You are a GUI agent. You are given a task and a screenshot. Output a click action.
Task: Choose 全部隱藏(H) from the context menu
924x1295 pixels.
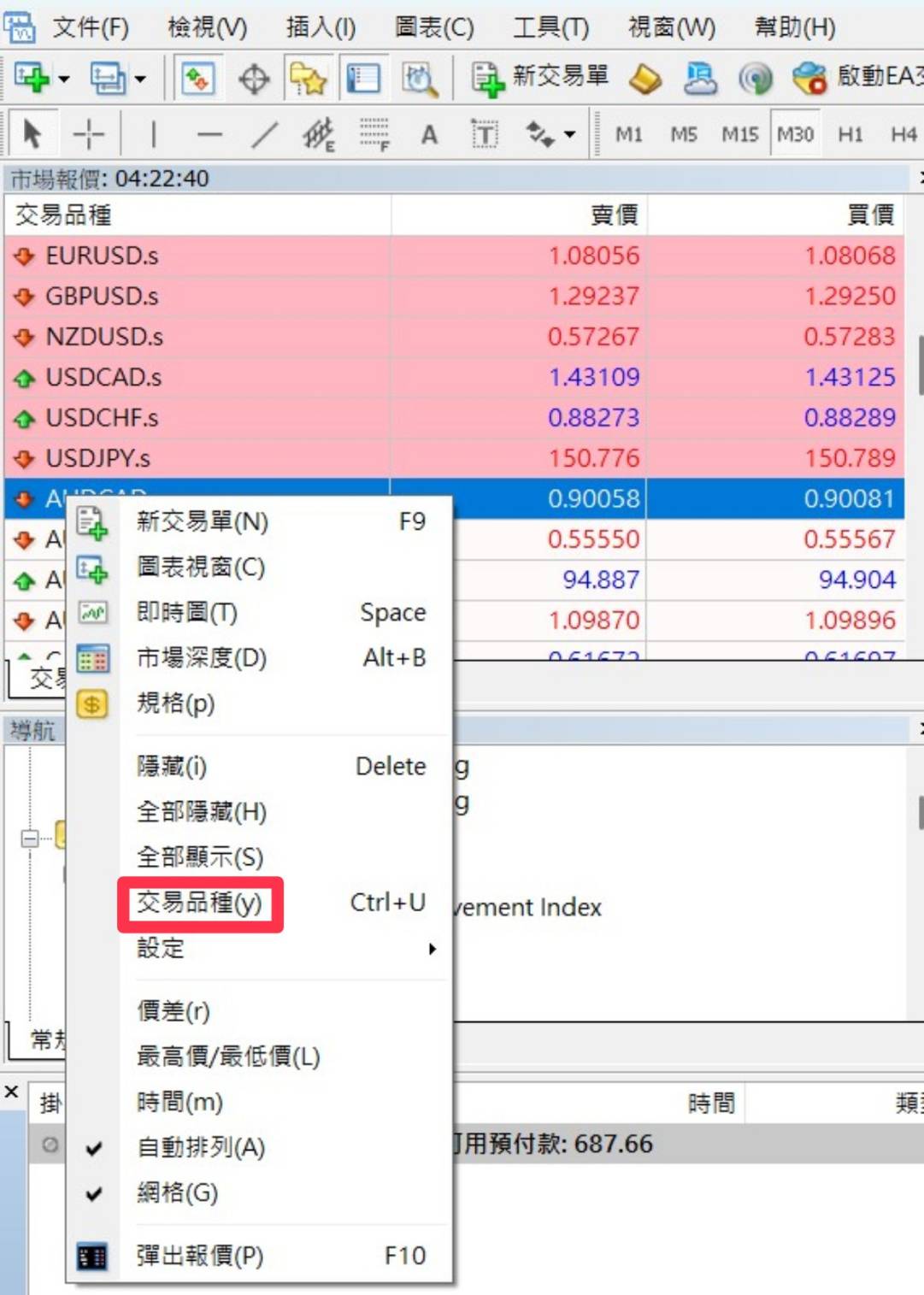tap(259, 811)
